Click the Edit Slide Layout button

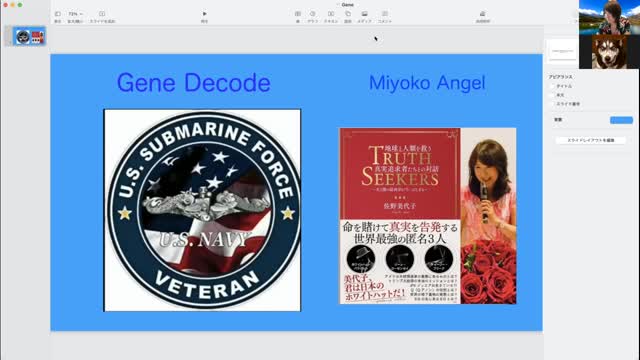pos(591,140)
